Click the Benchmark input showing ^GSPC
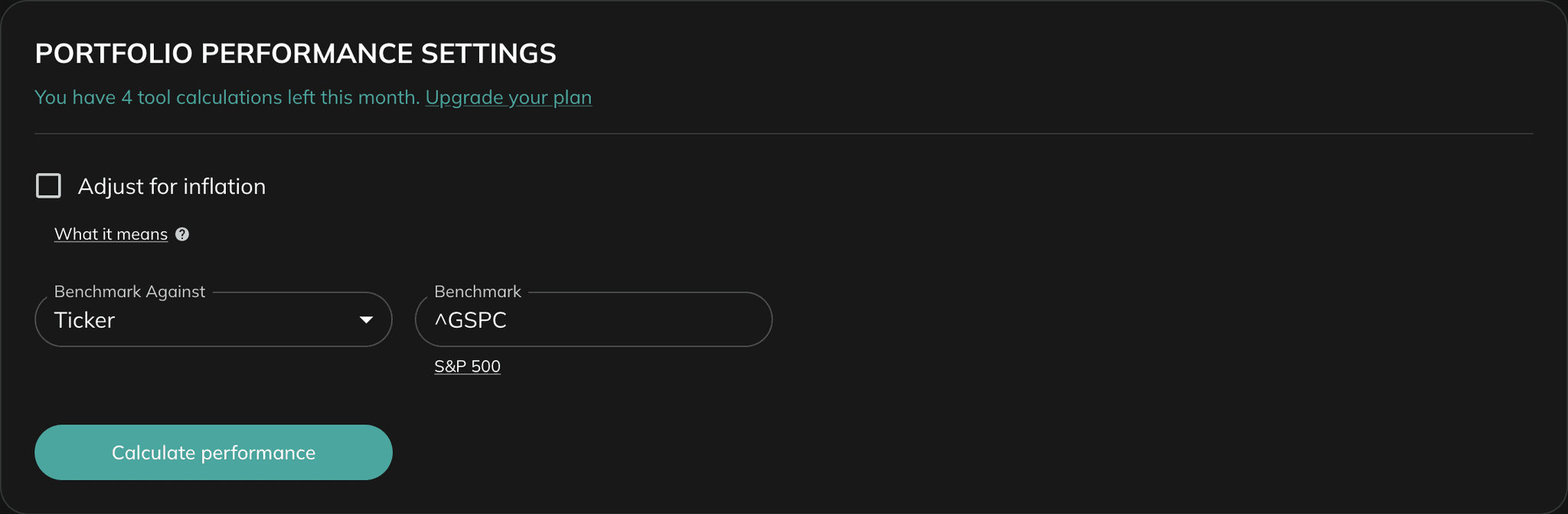This screenshot has height=514, width=1568. coord(593,319)
